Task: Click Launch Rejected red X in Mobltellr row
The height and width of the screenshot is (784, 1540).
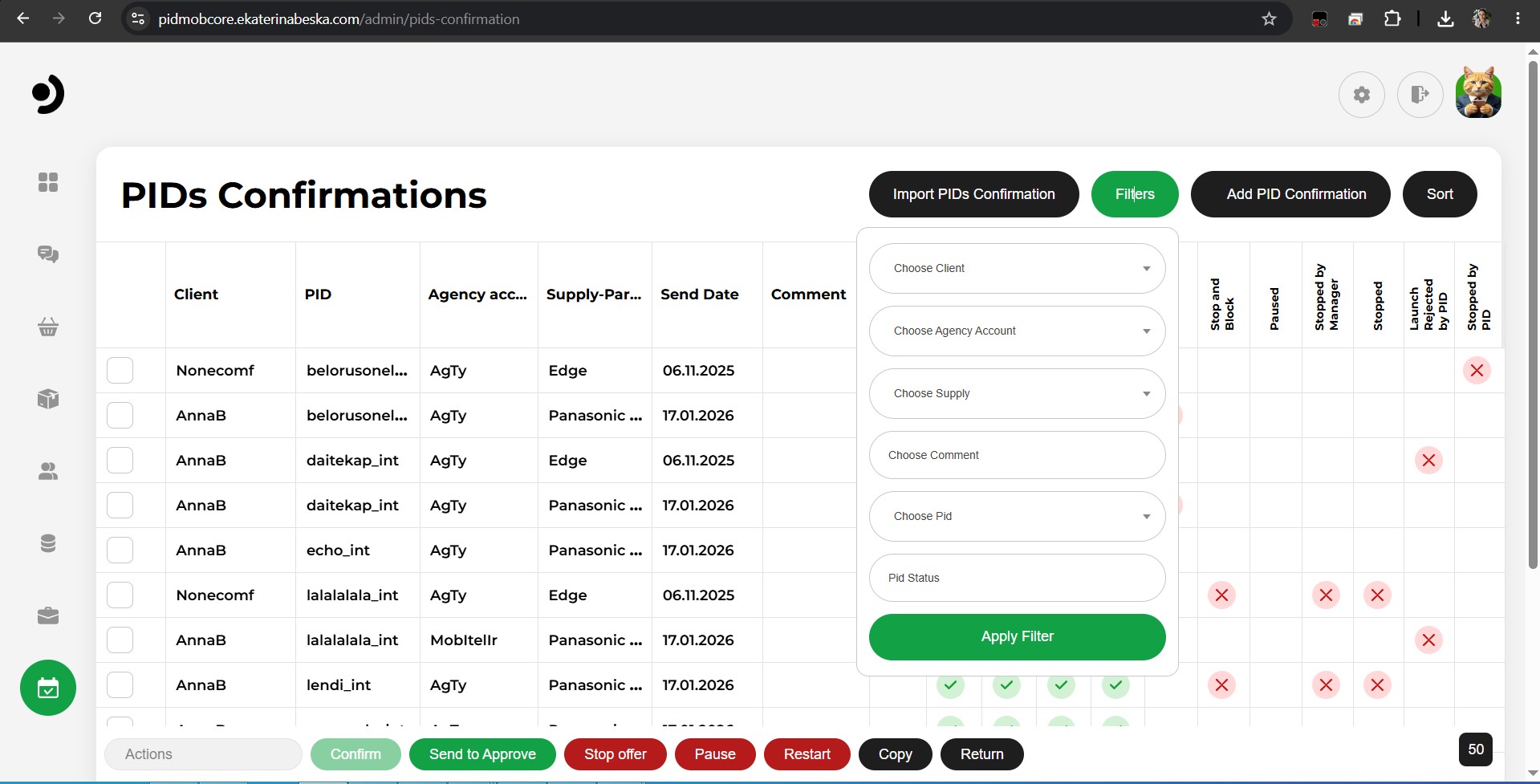Action: pos(1428,640)
